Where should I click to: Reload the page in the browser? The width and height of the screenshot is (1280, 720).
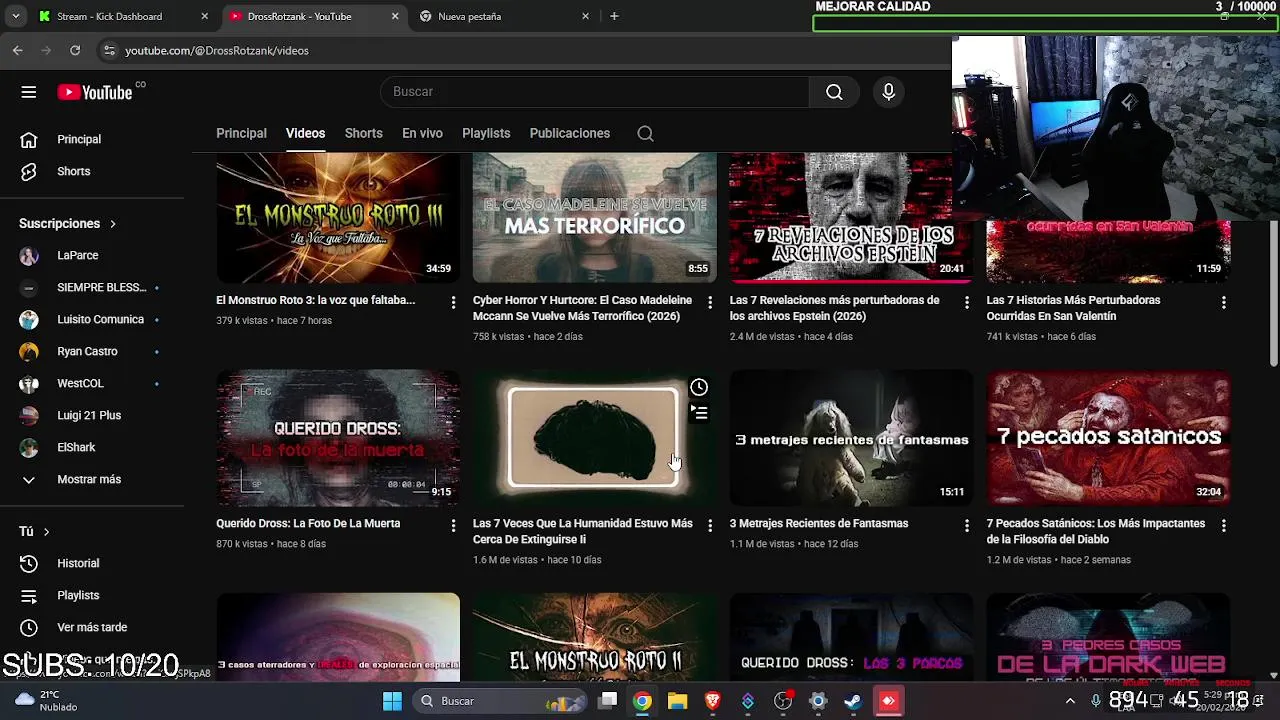point(75,50)
